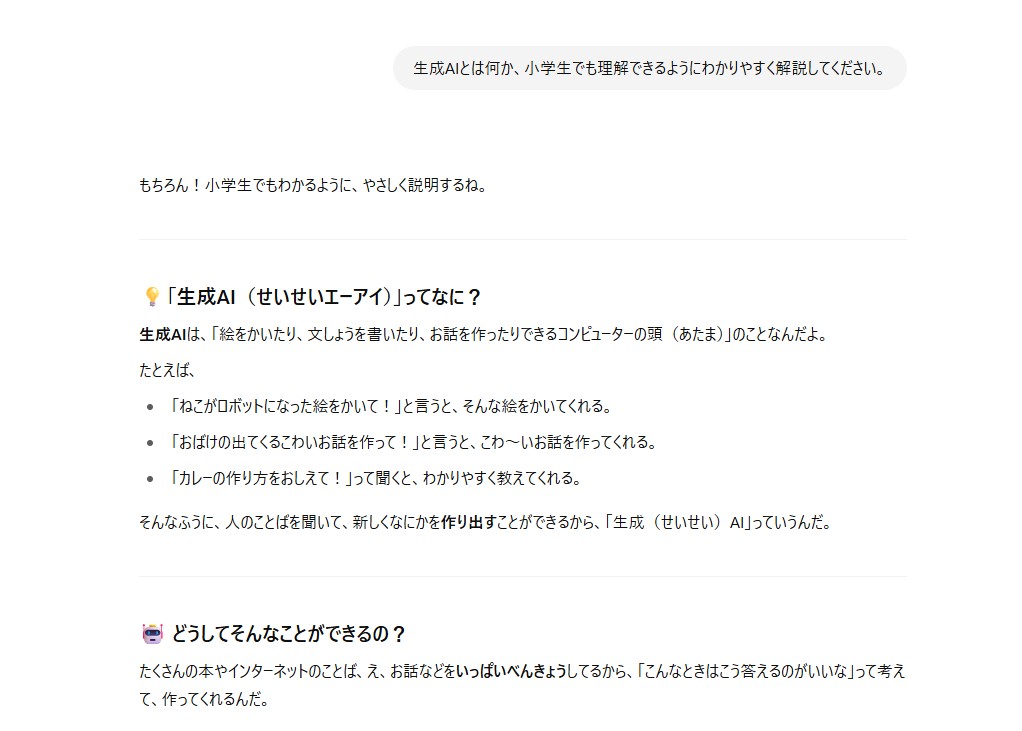Click the bold 生成AI at paragraph start
The height and width of the screenshot is (731, 1022).
pyautogui.click(x=162, y=335)
